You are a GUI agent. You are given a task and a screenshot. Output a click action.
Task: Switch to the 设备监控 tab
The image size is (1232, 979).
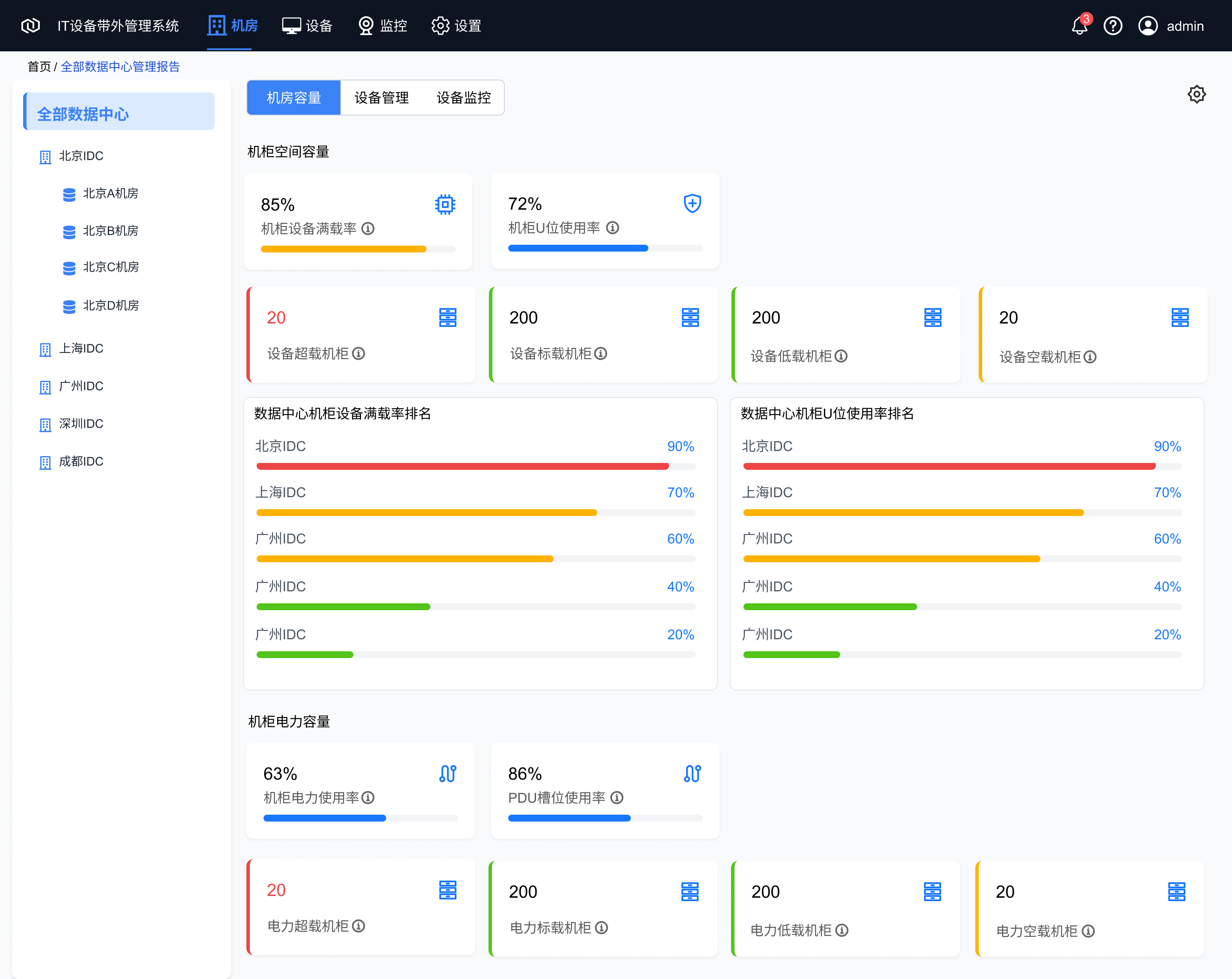point(463,98)
